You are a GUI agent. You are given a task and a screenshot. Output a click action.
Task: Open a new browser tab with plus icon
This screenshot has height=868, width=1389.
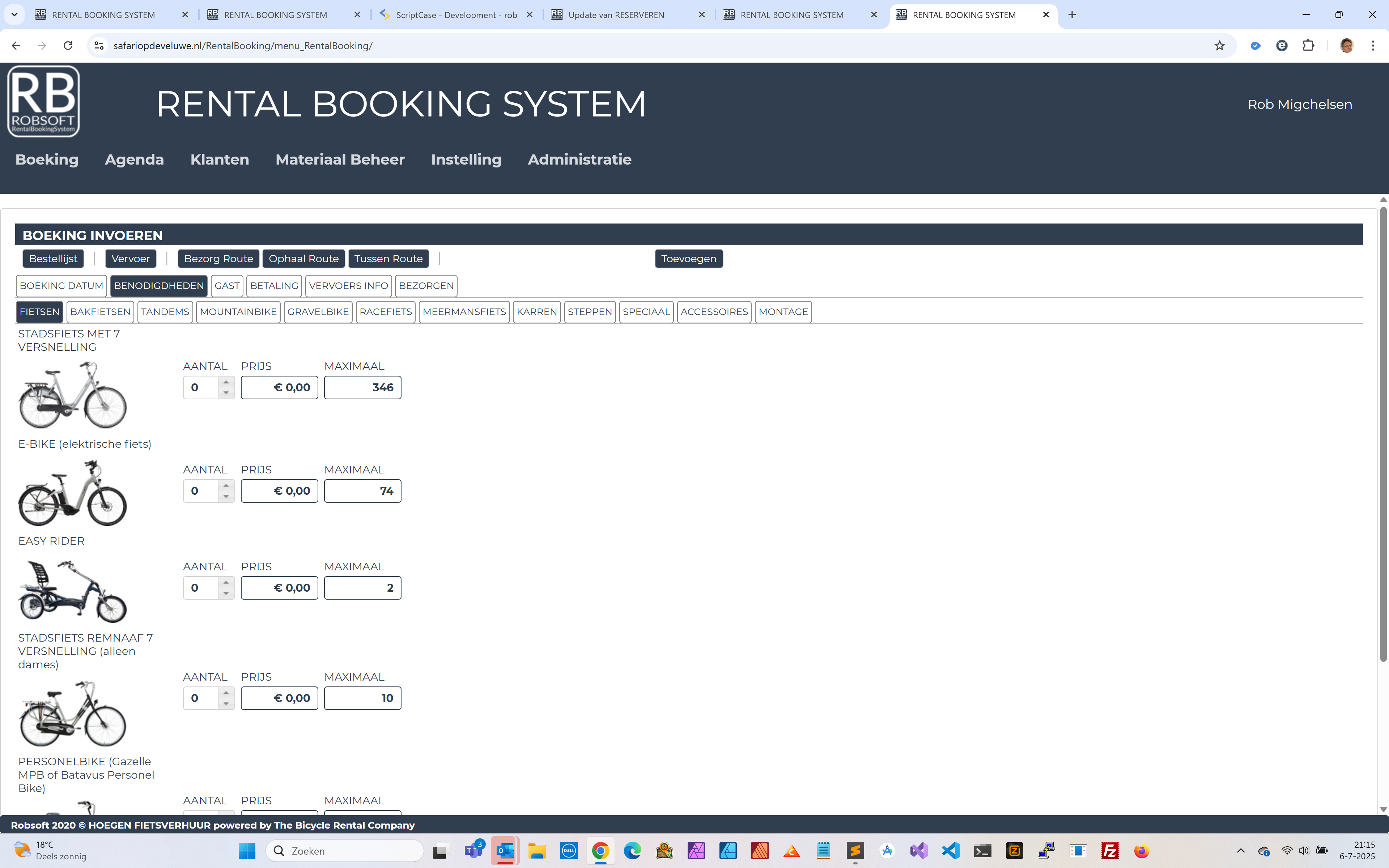tap(1072, 14)
